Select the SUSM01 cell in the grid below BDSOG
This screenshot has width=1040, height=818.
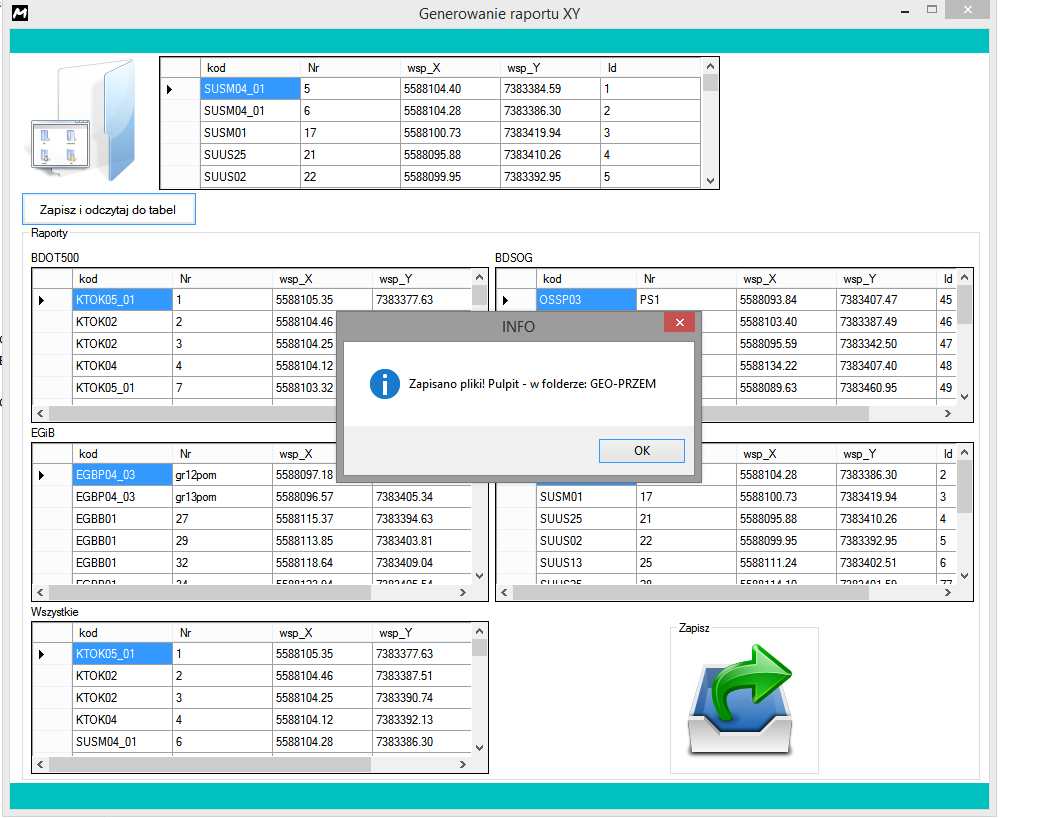click(x=586, y=497)
